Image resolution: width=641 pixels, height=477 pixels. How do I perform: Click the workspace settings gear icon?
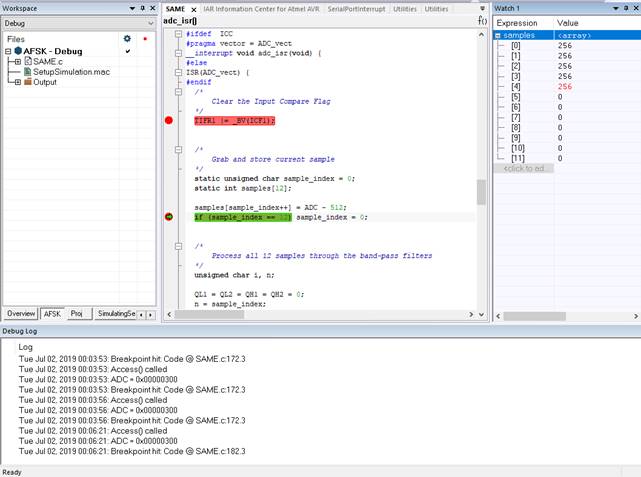(x=127, y=39)
